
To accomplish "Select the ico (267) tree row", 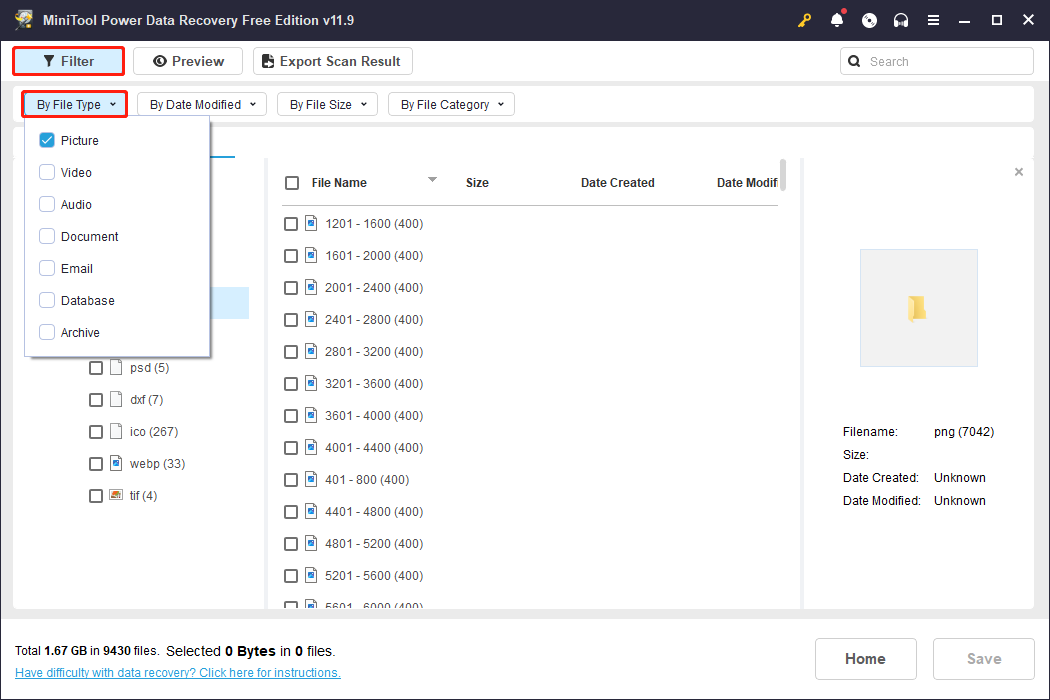I will [x=154, y=432].
